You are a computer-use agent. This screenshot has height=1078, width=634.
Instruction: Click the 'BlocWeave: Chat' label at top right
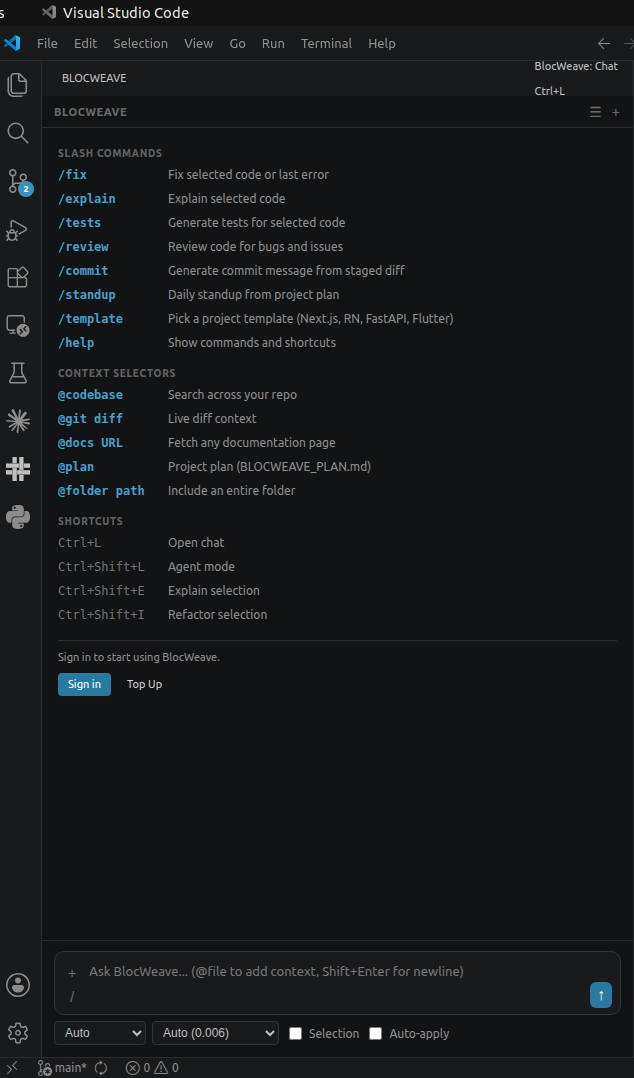click(576, 67)
